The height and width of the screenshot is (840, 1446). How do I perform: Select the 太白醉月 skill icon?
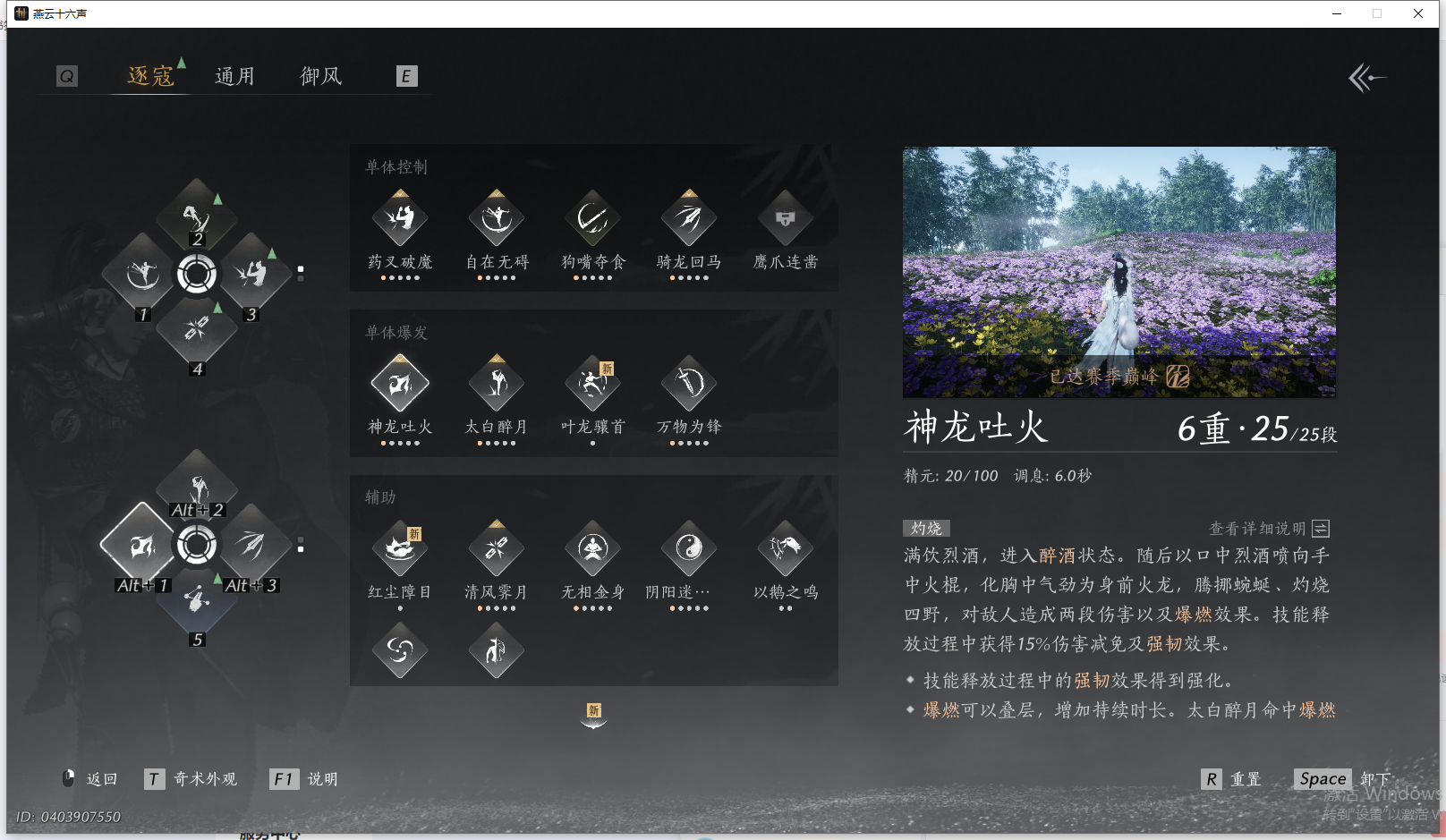[x=496, y=383]
